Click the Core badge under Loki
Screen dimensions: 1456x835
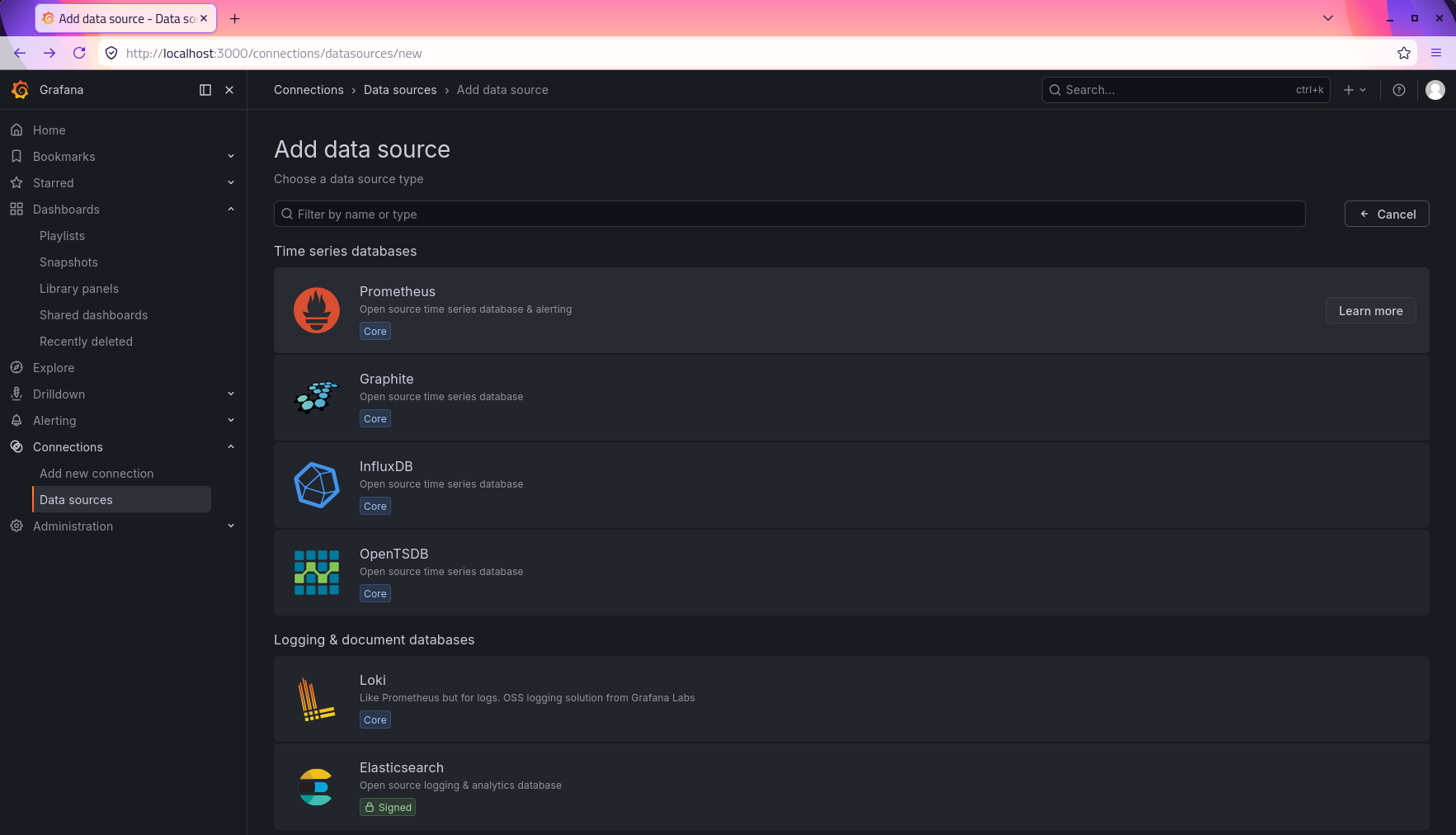(375, 719)
